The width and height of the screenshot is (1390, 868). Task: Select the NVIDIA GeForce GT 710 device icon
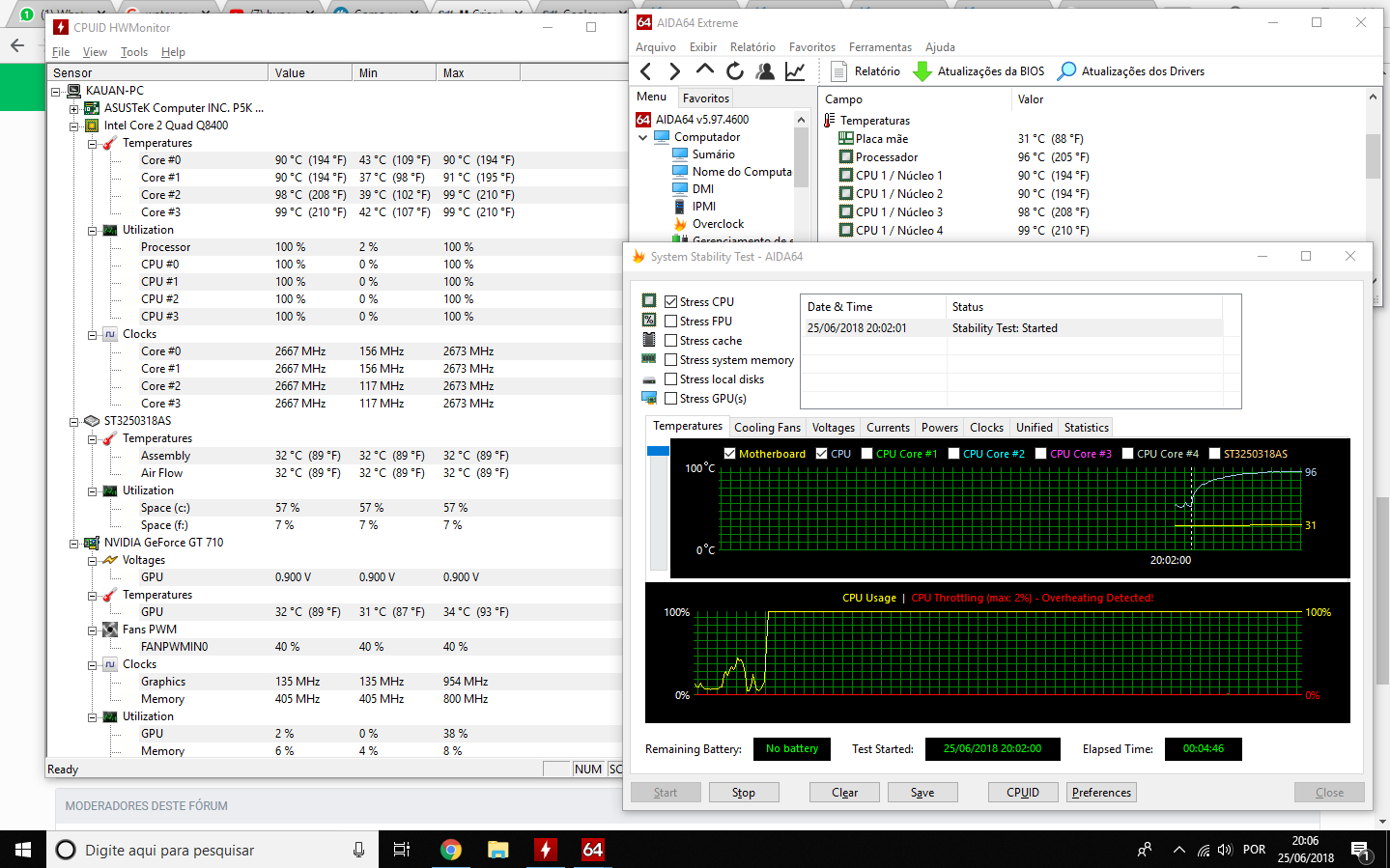(92, 543)
